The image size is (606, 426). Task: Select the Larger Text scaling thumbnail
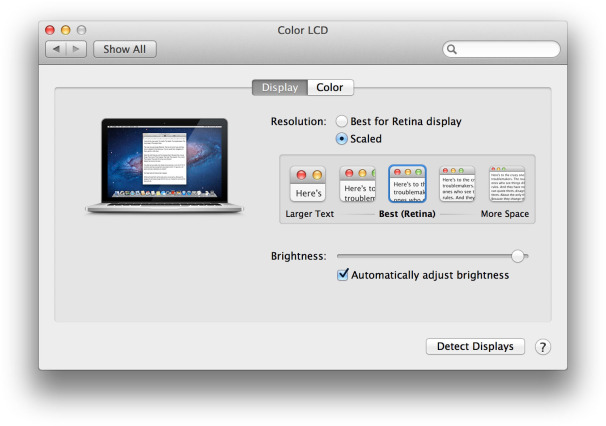tap(308, 184)
